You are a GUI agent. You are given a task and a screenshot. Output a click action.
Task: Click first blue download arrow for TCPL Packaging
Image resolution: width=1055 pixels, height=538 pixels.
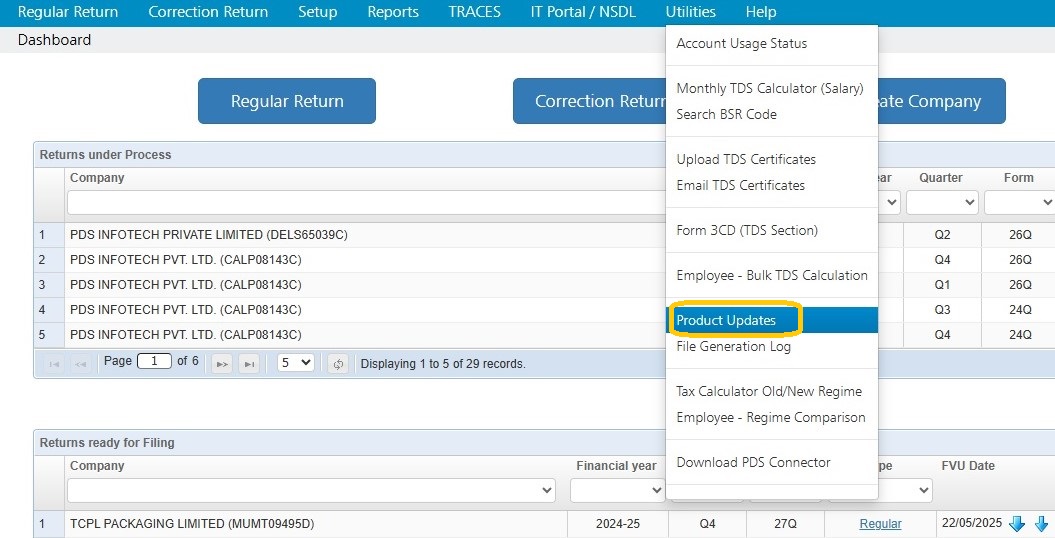1017,523
